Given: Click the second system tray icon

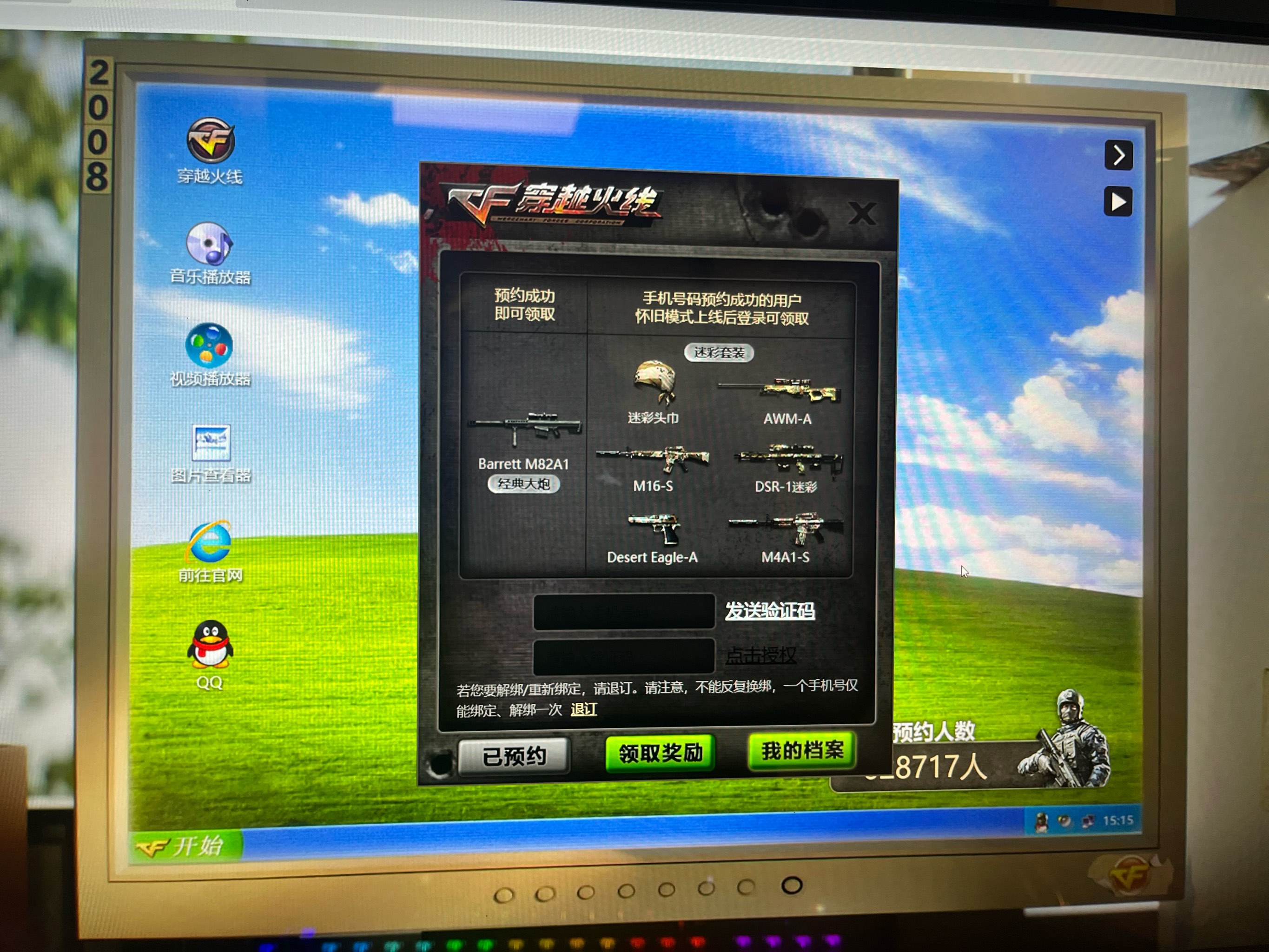Looking at the screenshot, I should pyautogui.click(x=1064, y=821).
